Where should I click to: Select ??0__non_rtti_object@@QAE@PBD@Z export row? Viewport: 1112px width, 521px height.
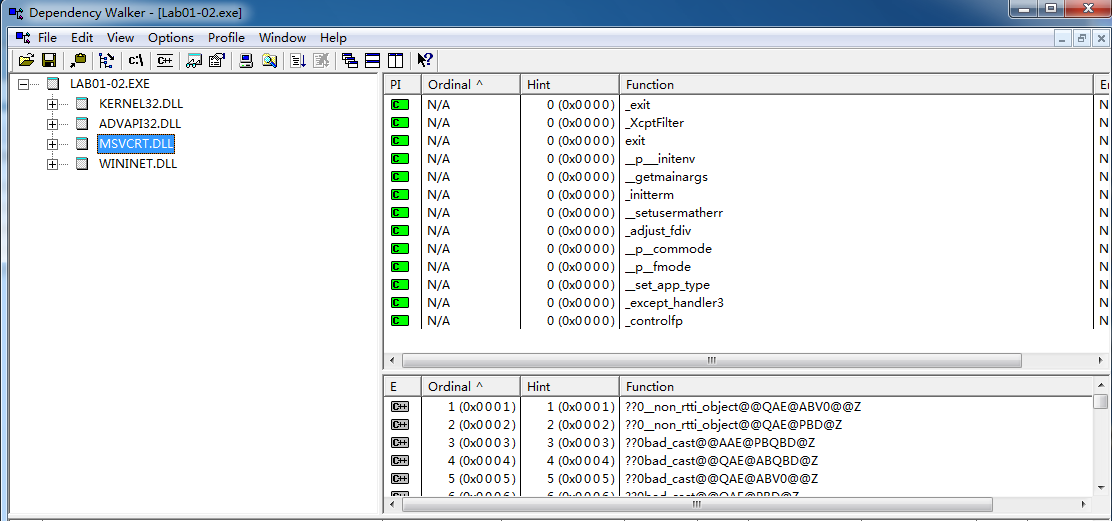point(733,425)
